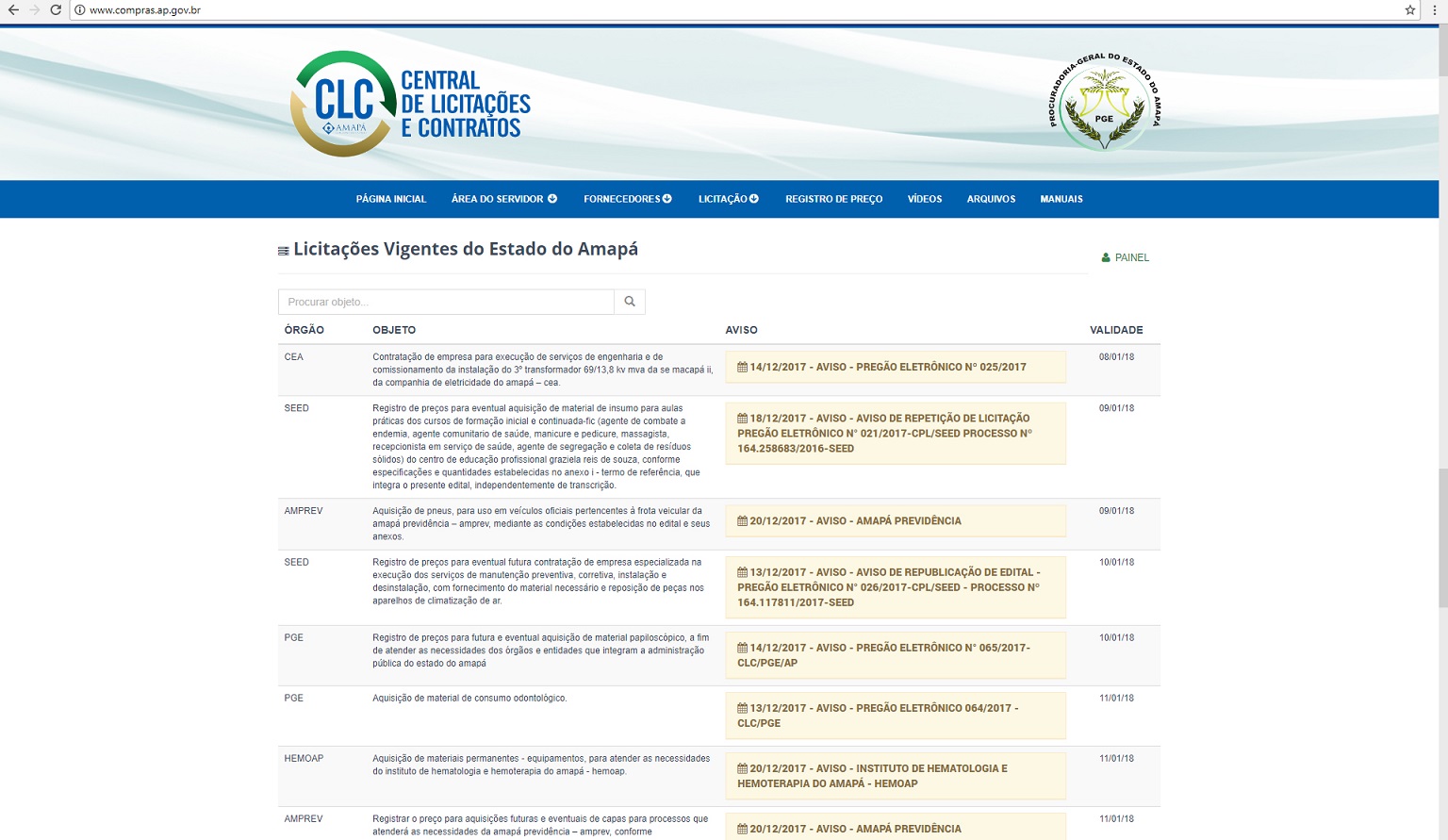Open the Vídeos menu item
The height and width of the screenshot is (840, 1448).
[x=925, y=199]
